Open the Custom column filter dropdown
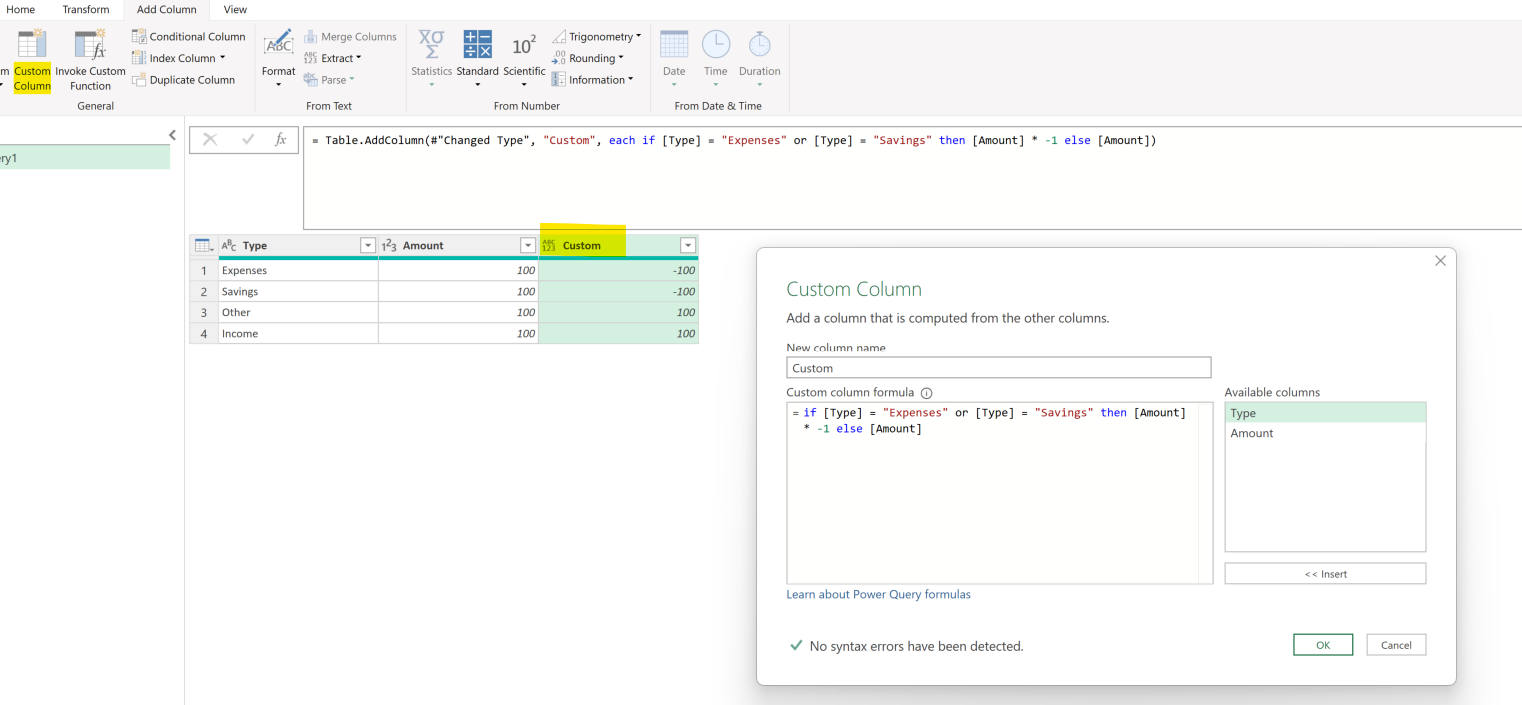 tap(687, 245)
